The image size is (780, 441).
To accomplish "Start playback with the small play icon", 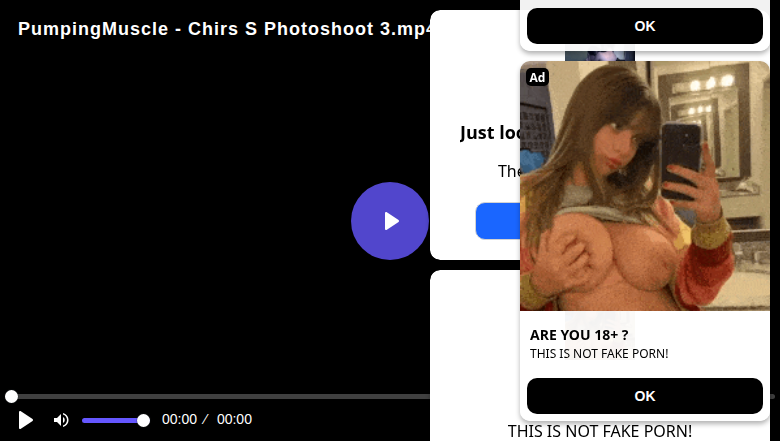I will click(25, 420).
